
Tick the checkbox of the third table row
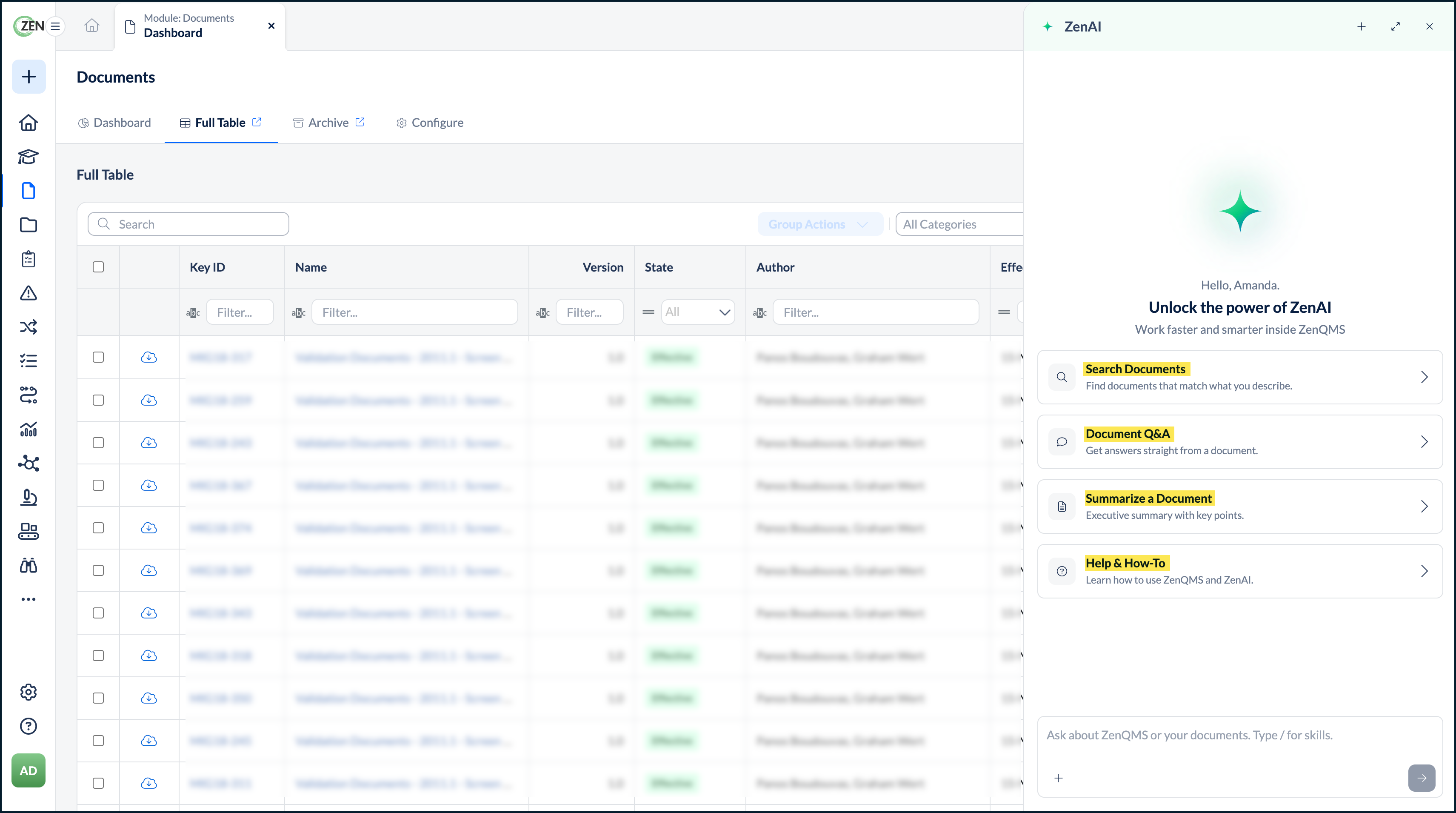pos(98,443)
